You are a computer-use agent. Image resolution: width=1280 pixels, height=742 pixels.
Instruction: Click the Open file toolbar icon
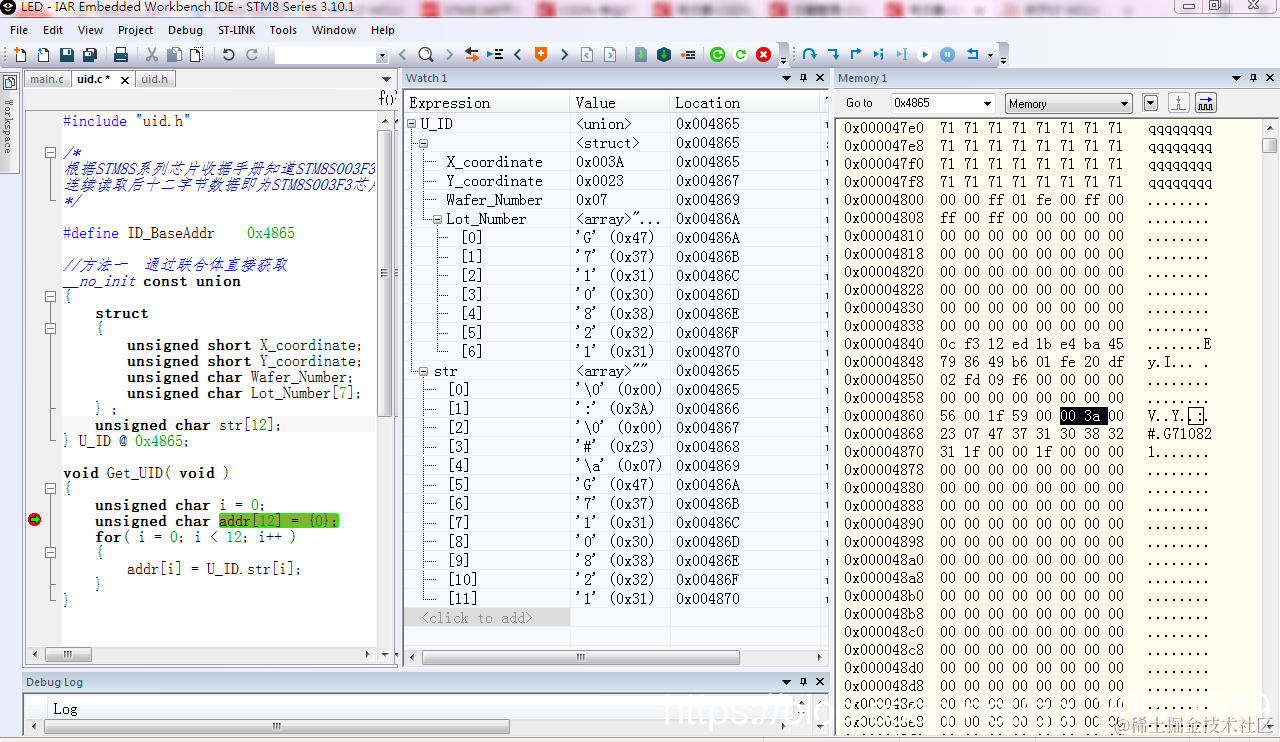pos(44,55)
